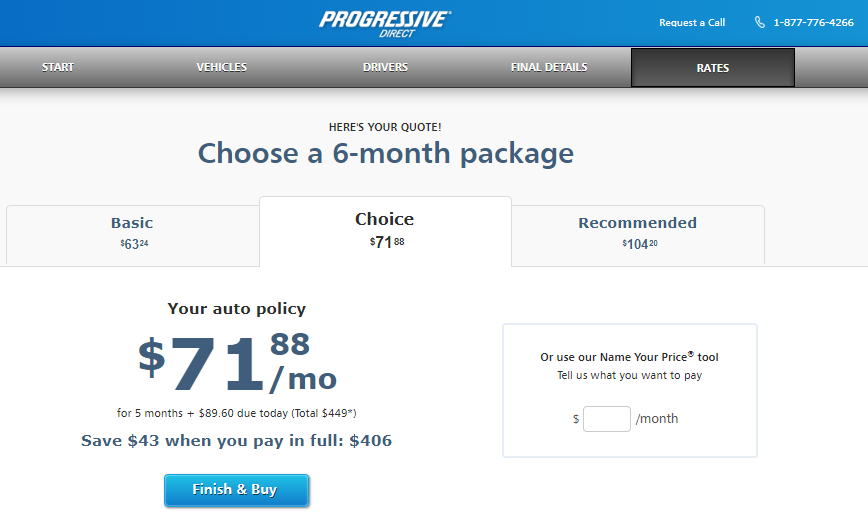Screen dimensions: 868x529
Task: Click the Choose a 6-month package heading
Action: 385,153
